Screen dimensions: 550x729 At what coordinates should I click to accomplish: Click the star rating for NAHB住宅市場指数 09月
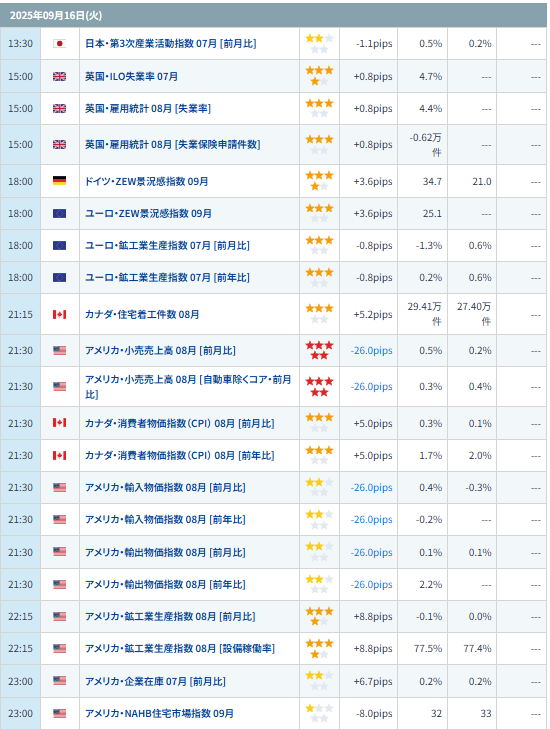click(319, 713)
